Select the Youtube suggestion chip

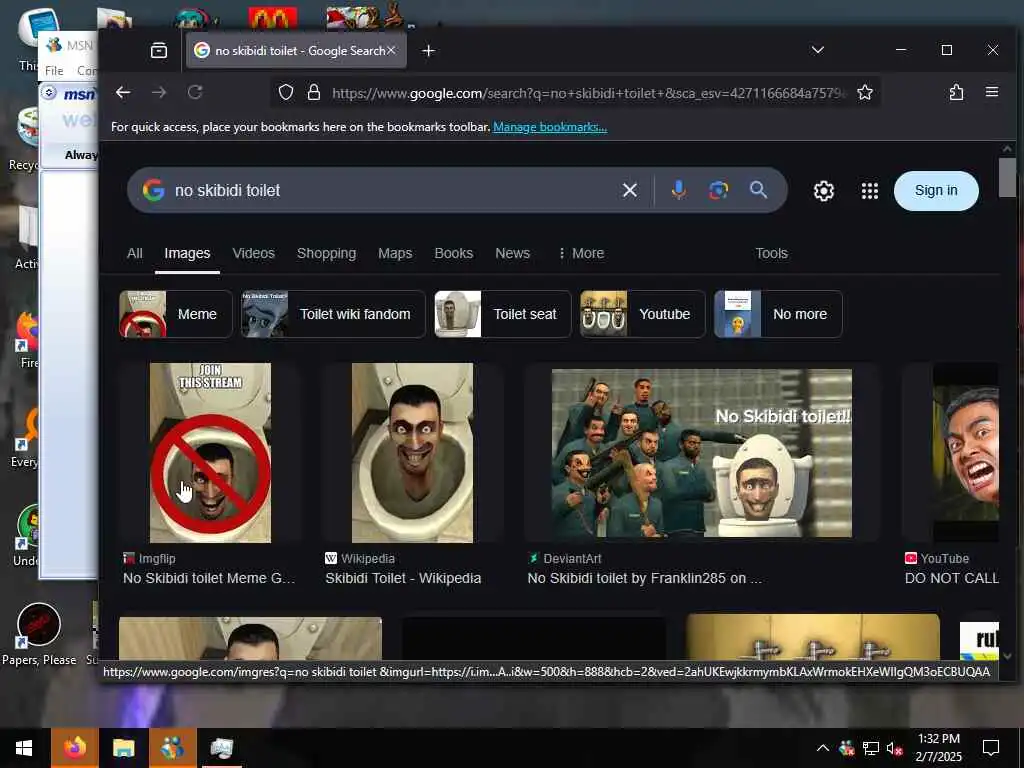click(643, 314)
